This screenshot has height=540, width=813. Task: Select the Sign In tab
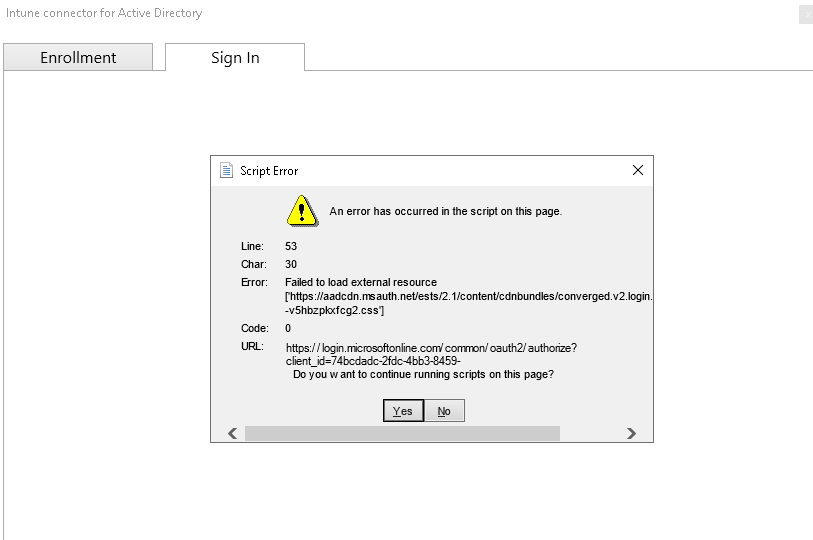click(x=235, y=57)
